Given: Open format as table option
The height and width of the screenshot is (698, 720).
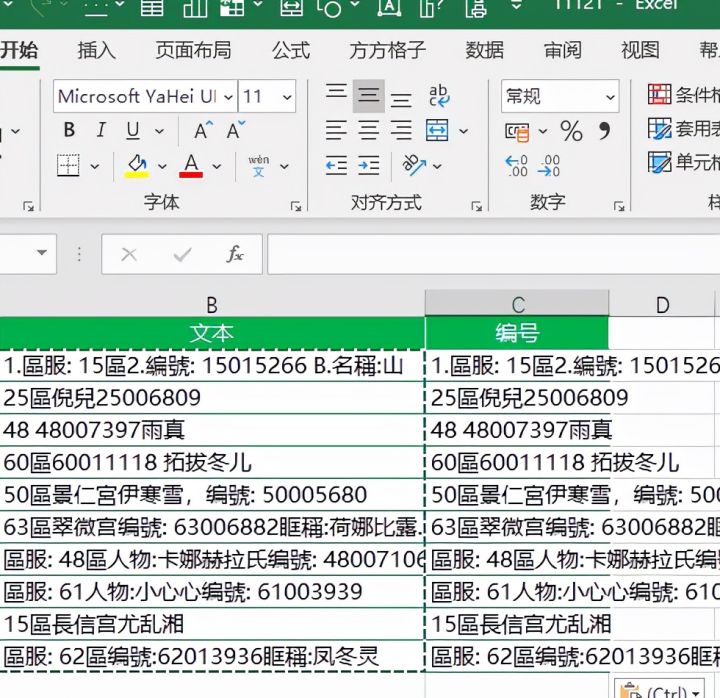Looking at the screenshot, I should click(x=683, y=129).
